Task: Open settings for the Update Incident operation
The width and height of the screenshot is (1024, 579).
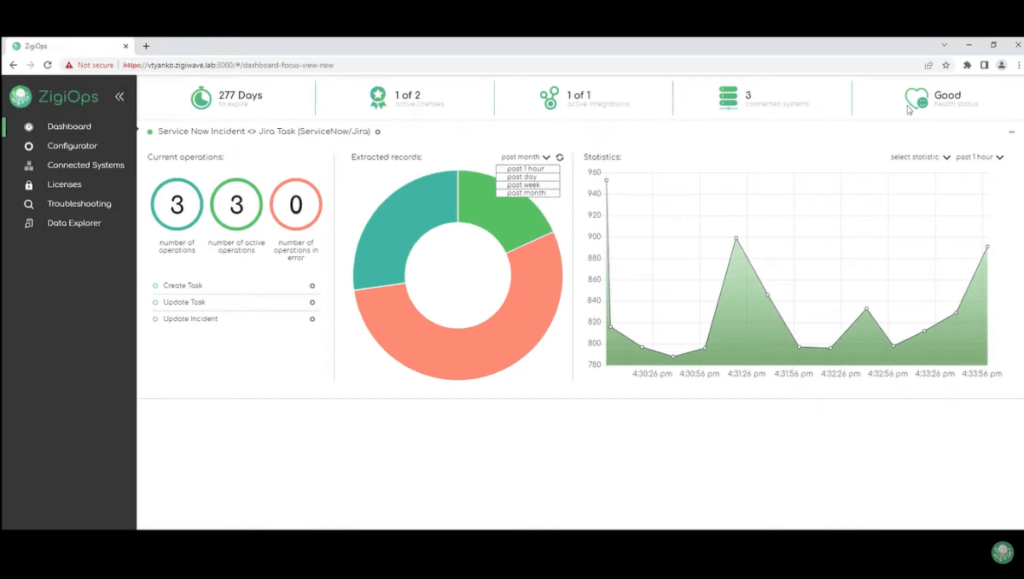Action: 312,319
